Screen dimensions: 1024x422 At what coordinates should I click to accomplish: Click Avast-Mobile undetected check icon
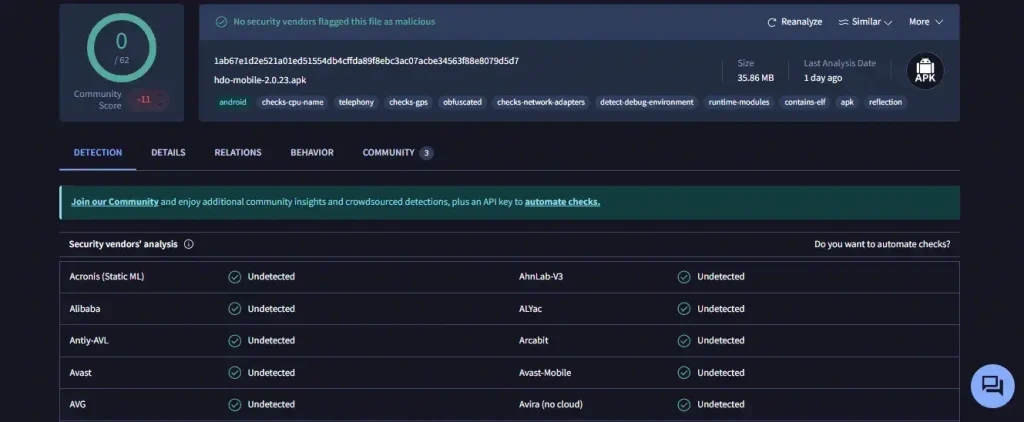(x=684, y=373)
